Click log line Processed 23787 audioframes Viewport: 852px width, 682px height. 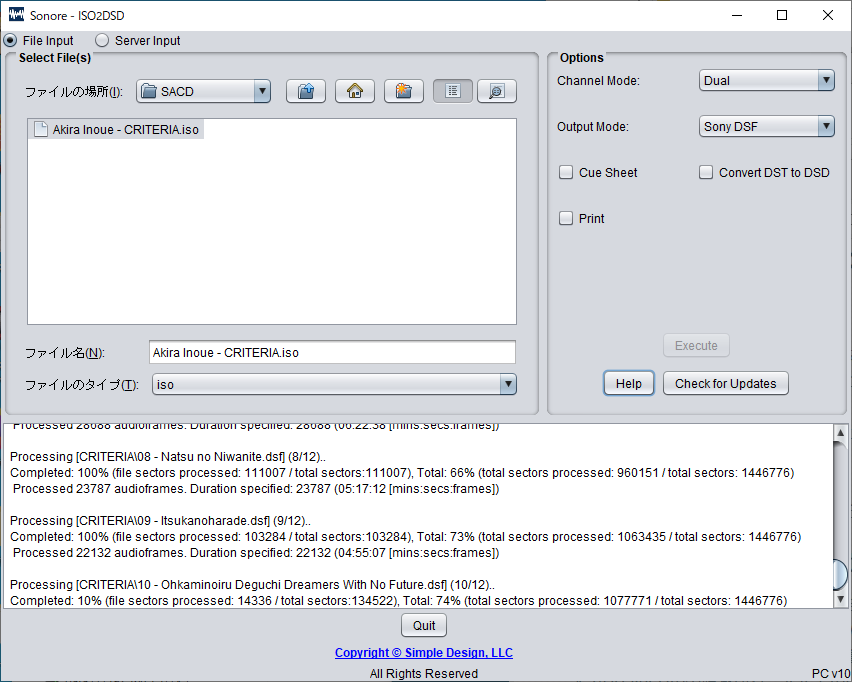(x=256, y=489)
